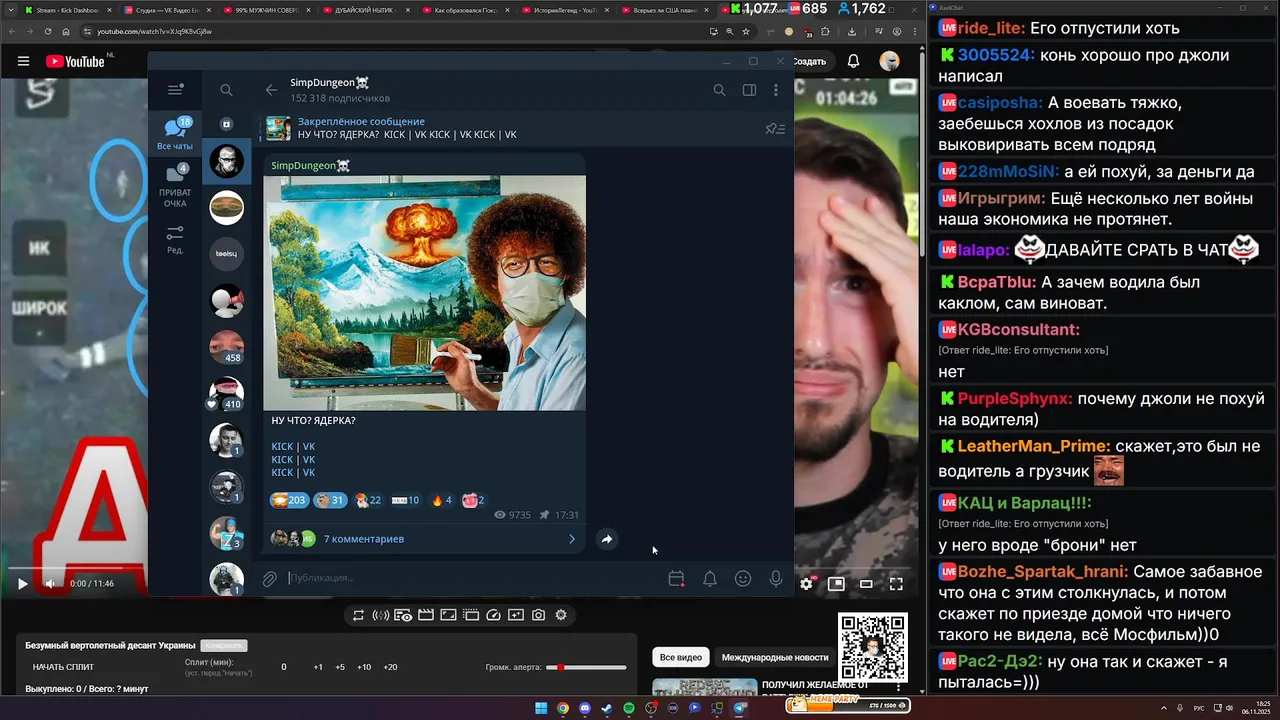Play the YouTube video

22,584
